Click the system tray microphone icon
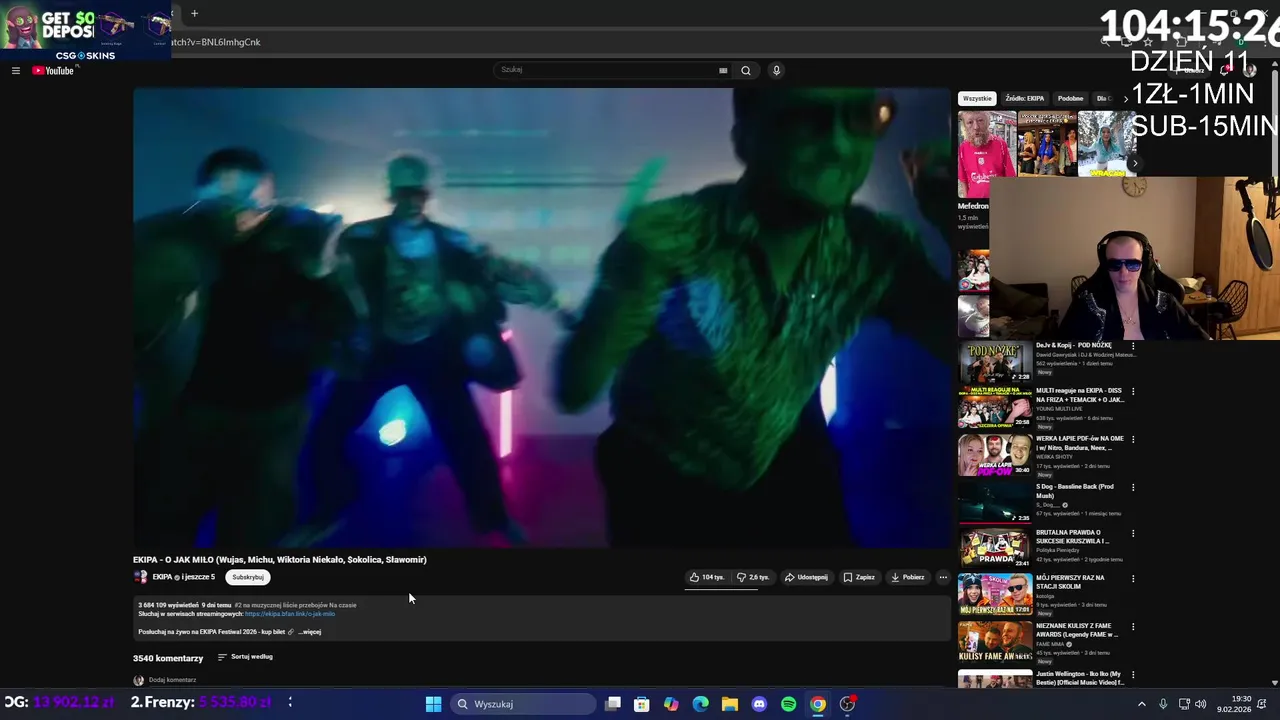This screenshot has height=720, width=1280. tap(1163, 704)
